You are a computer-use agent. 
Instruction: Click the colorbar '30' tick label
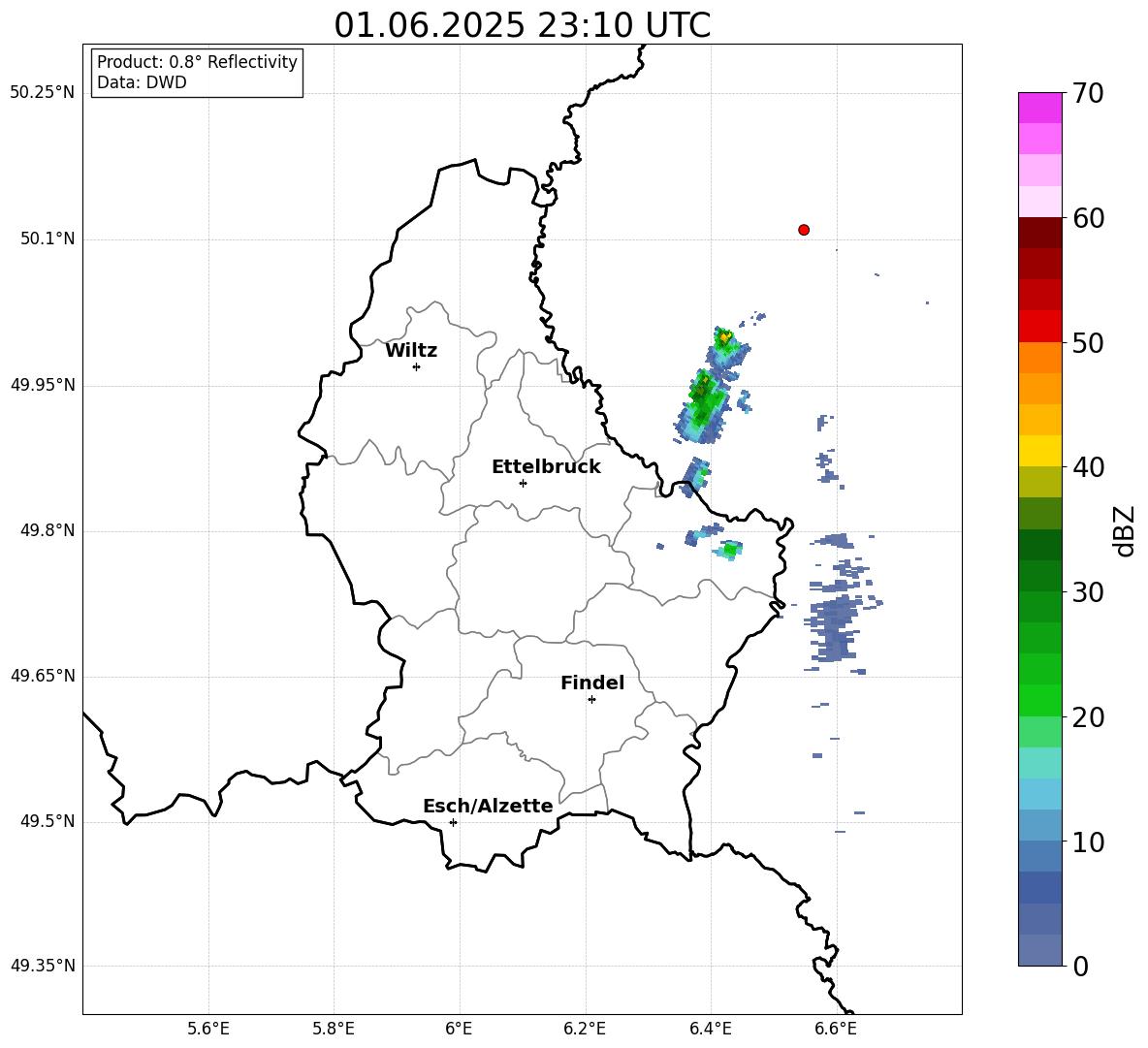(x=1088, y=592)
